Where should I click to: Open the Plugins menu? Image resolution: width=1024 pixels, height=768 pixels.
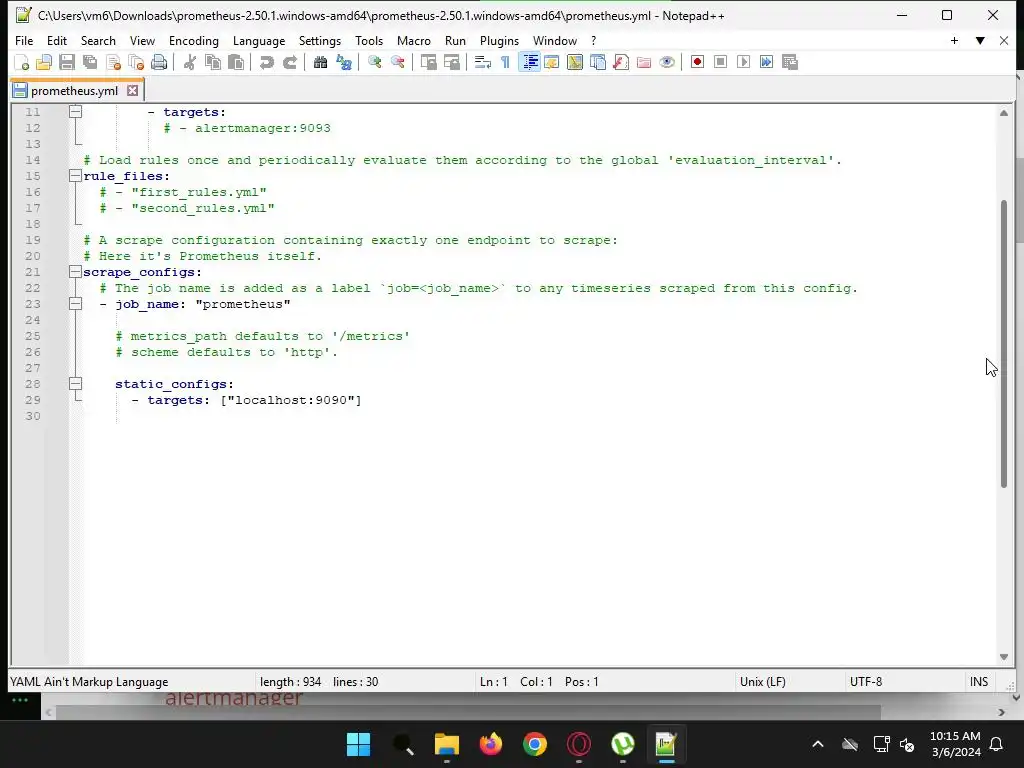pyautogui.click(x=499, y=40)
